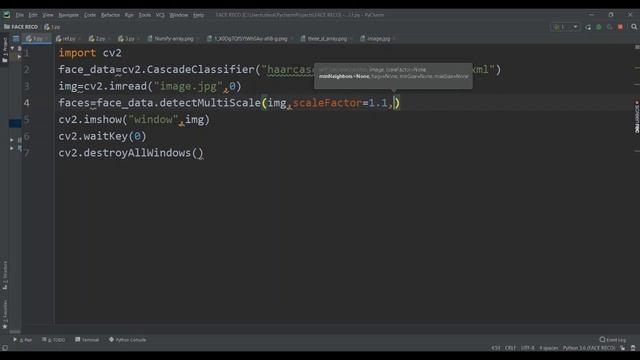Click the rightmost status bar icon next to the lock
This screenshot has height=360, width=640.
pyautogui.click(x=633, y=348)
